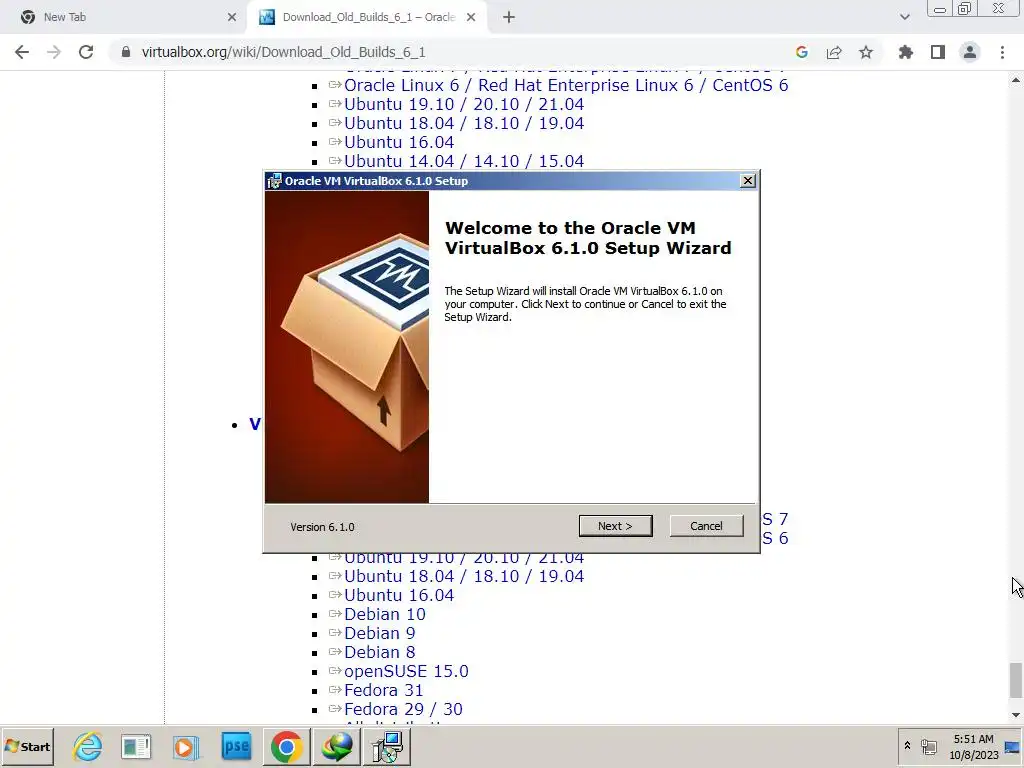Open Fedora 29 / 30 download link
The width and height of the screenshot is (1024, 768).
tap(403, 709)
